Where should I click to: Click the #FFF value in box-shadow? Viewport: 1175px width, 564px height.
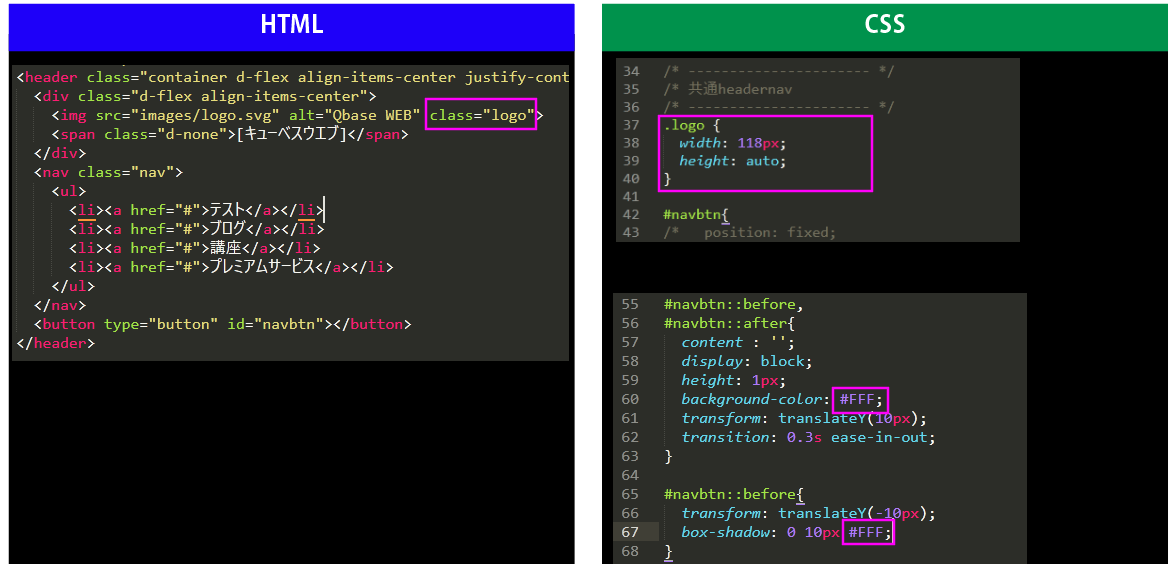tap(867, 532)
